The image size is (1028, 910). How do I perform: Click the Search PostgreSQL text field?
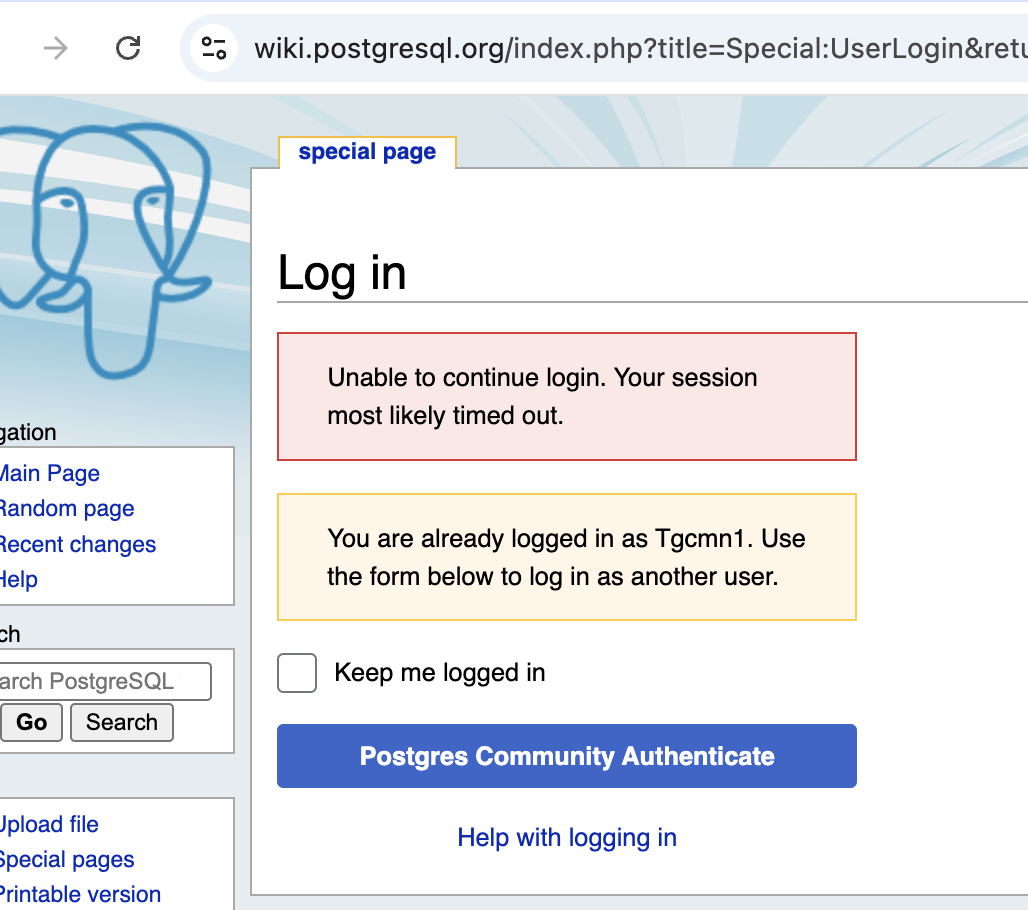(x=104, y=681)
